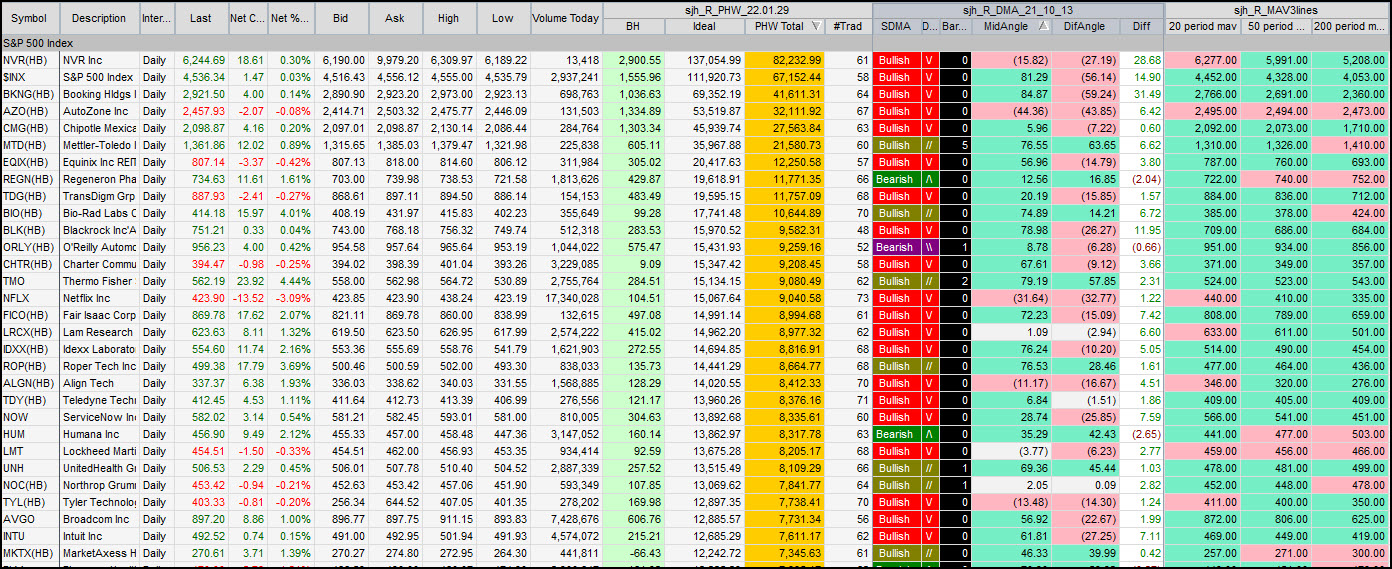Click the 20 period mav column header

1203,27
